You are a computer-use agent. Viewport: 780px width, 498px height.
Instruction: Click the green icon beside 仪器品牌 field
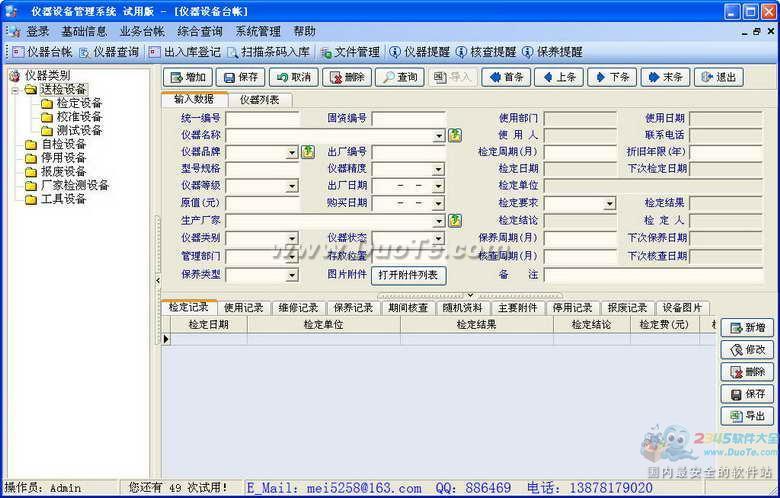(x=307, y=152)
